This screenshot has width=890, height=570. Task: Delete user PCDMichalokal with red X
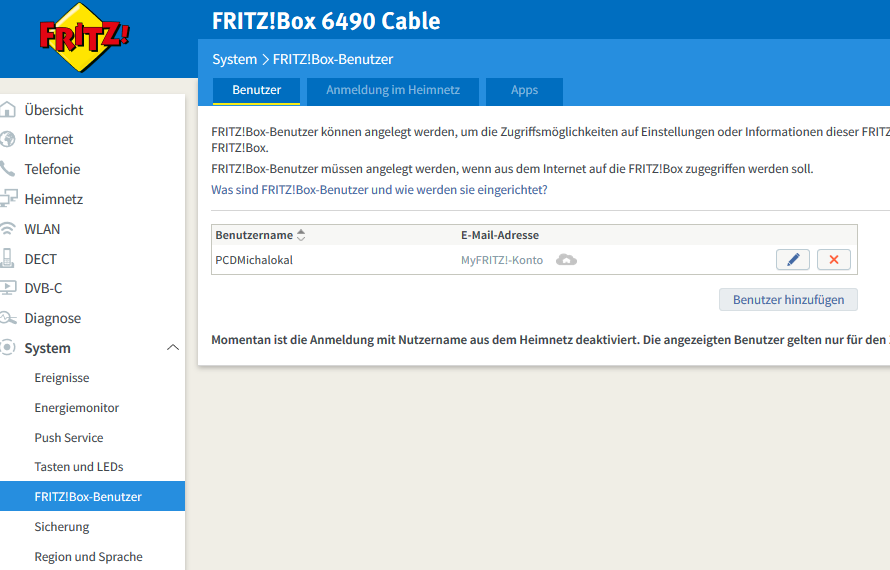834,260
